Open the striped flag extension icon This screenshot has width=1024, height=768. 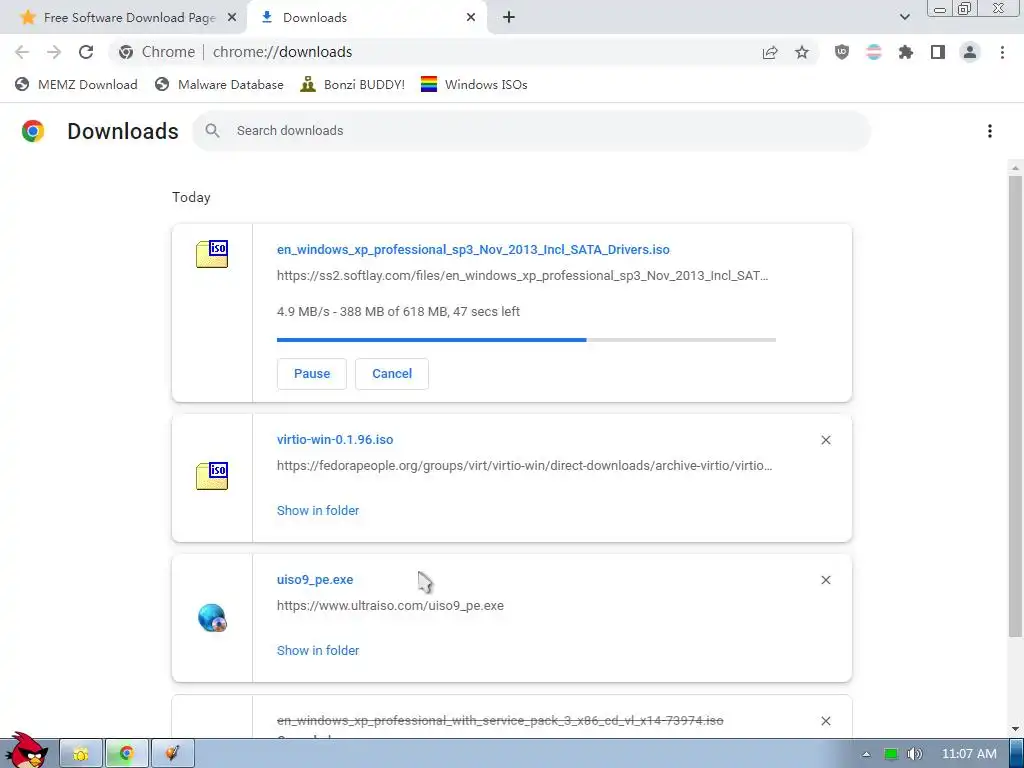click(x=874, y=52)
